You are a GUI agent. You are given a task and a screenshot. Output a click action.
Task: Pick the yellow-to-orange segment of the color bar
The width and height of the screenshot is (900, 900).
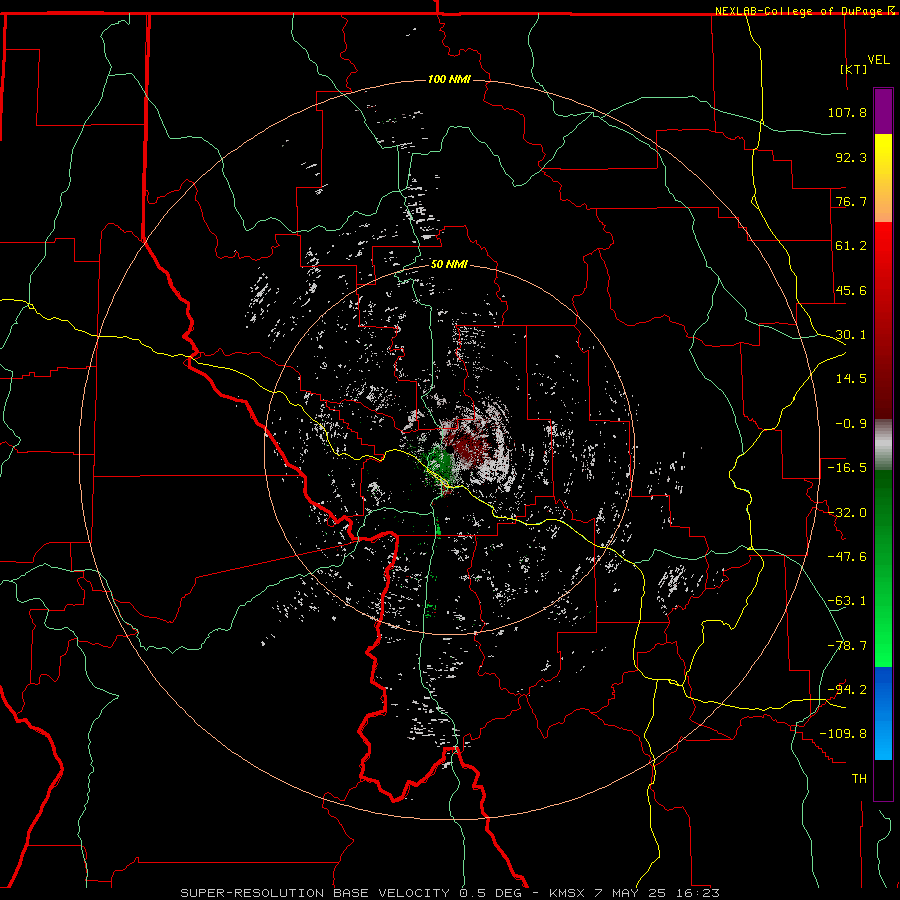[883, 178]
